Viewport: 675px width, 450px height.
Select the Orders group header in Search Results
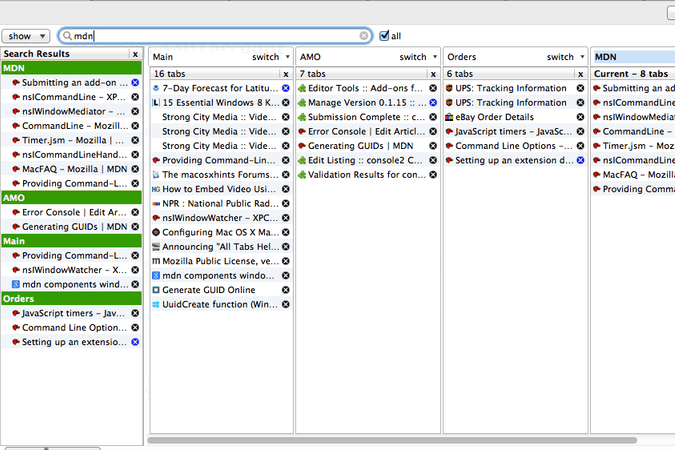point(71,298)
